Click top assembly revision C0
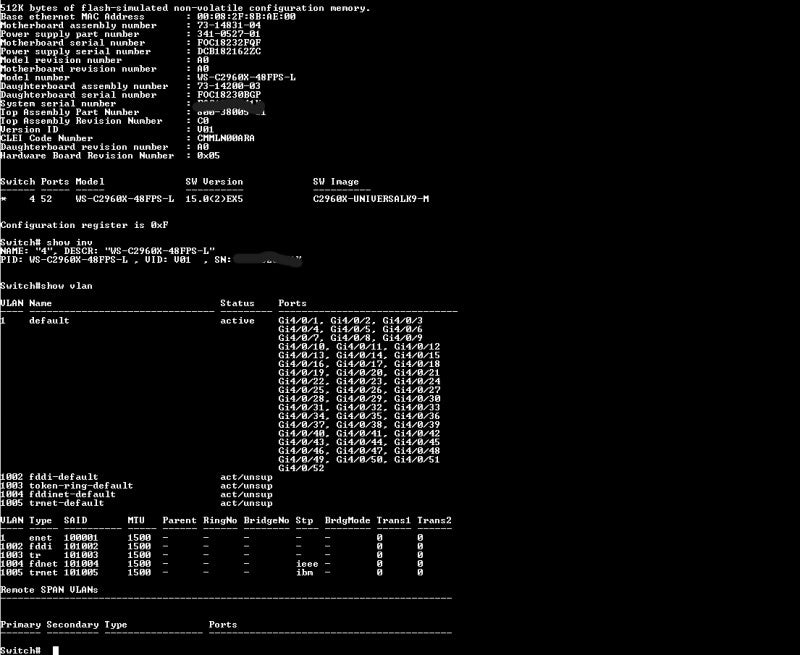The width and height of the screenshot is (800, 655). [203, 121]
